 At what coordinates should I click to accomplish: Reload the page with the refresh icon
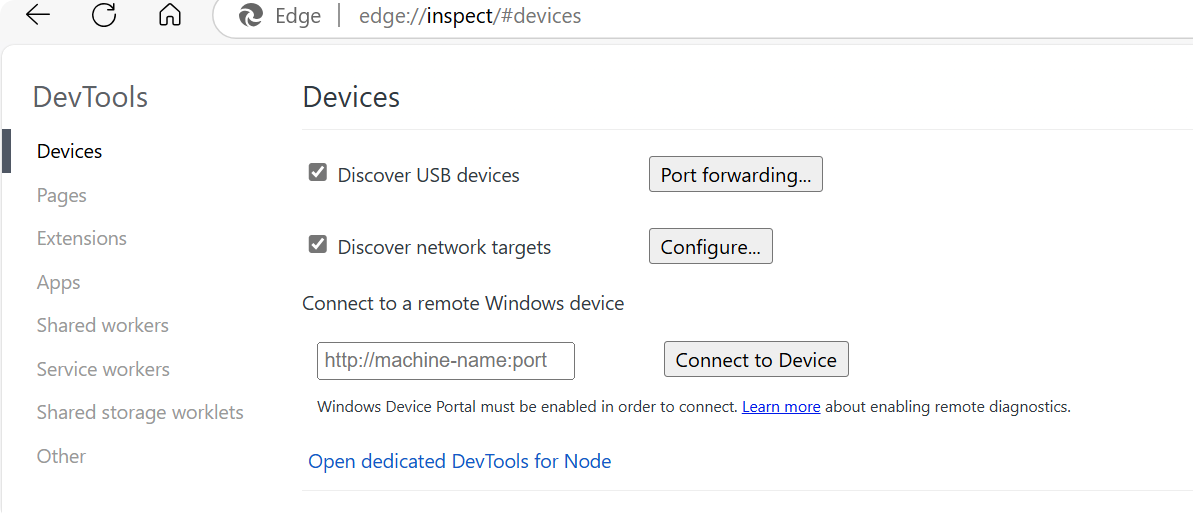(x=104, y=15)
